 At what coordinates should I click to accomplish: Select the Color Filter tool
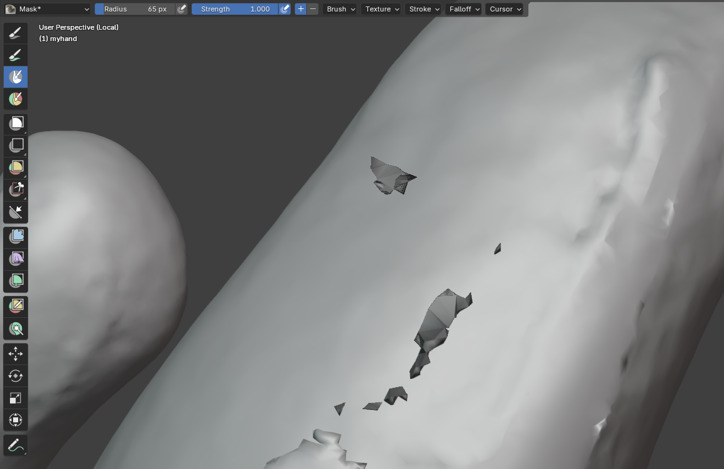16,281
